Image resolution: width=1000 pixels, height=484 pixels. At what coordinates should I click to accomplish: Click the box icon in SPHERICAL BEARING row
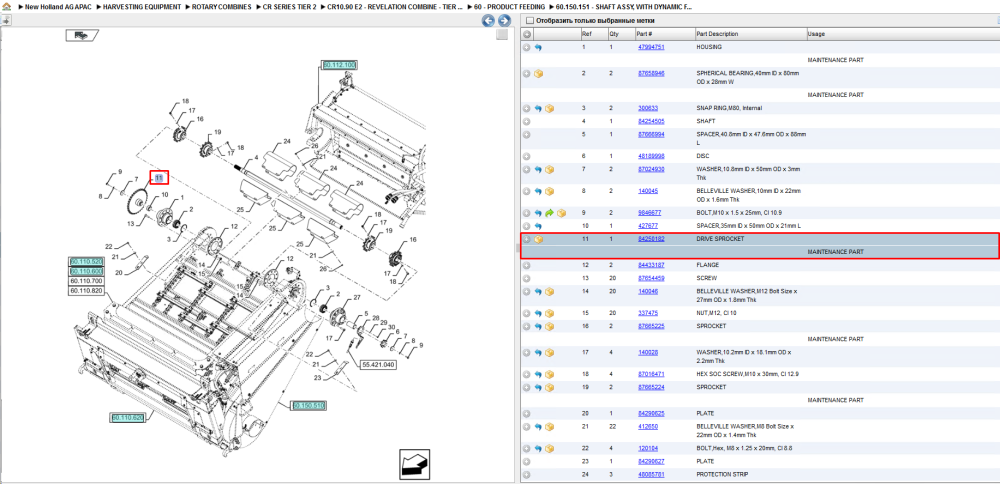[x=538, y=74]
